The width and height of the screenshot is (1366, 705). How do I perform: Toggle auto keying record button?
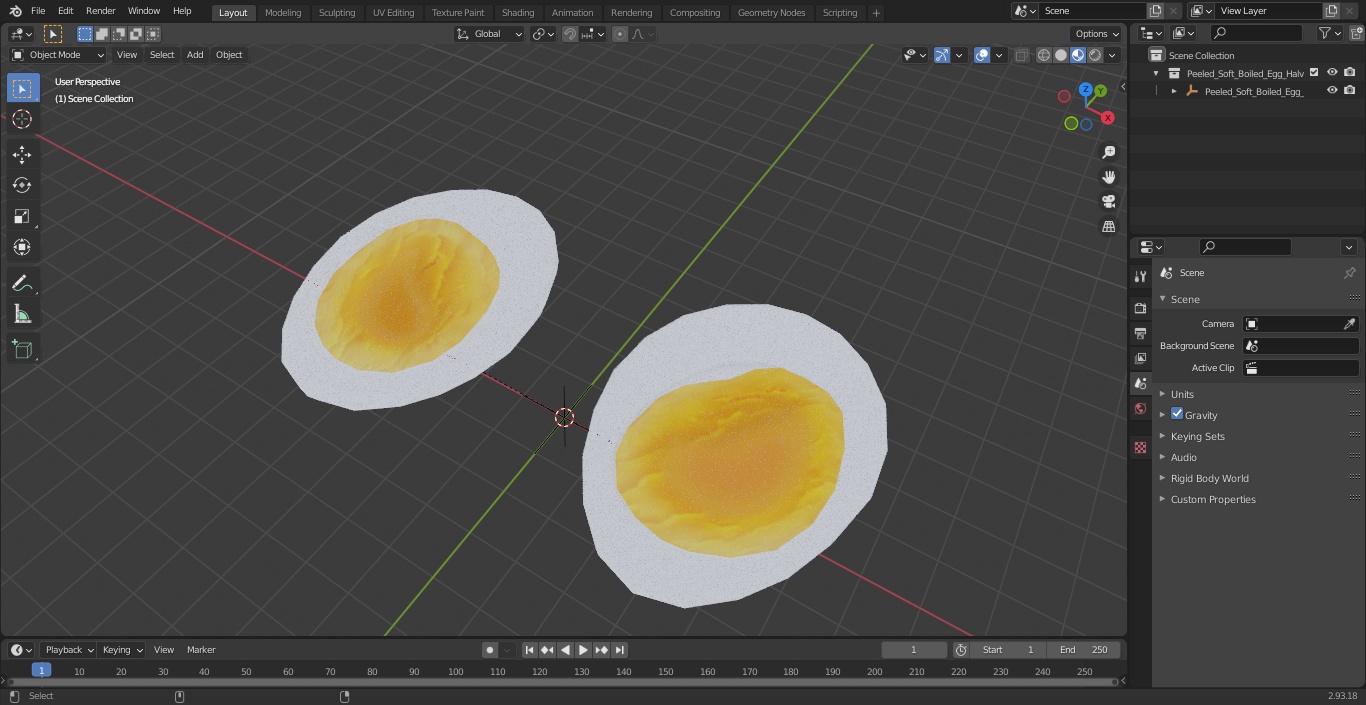tap(490, 650)
